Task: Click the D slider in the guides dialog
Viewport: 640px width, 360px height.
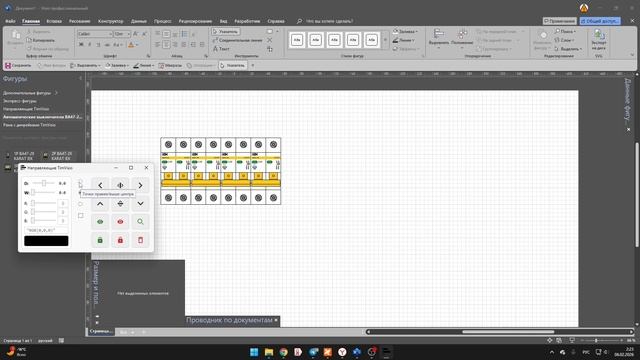Action: [43, 183]
